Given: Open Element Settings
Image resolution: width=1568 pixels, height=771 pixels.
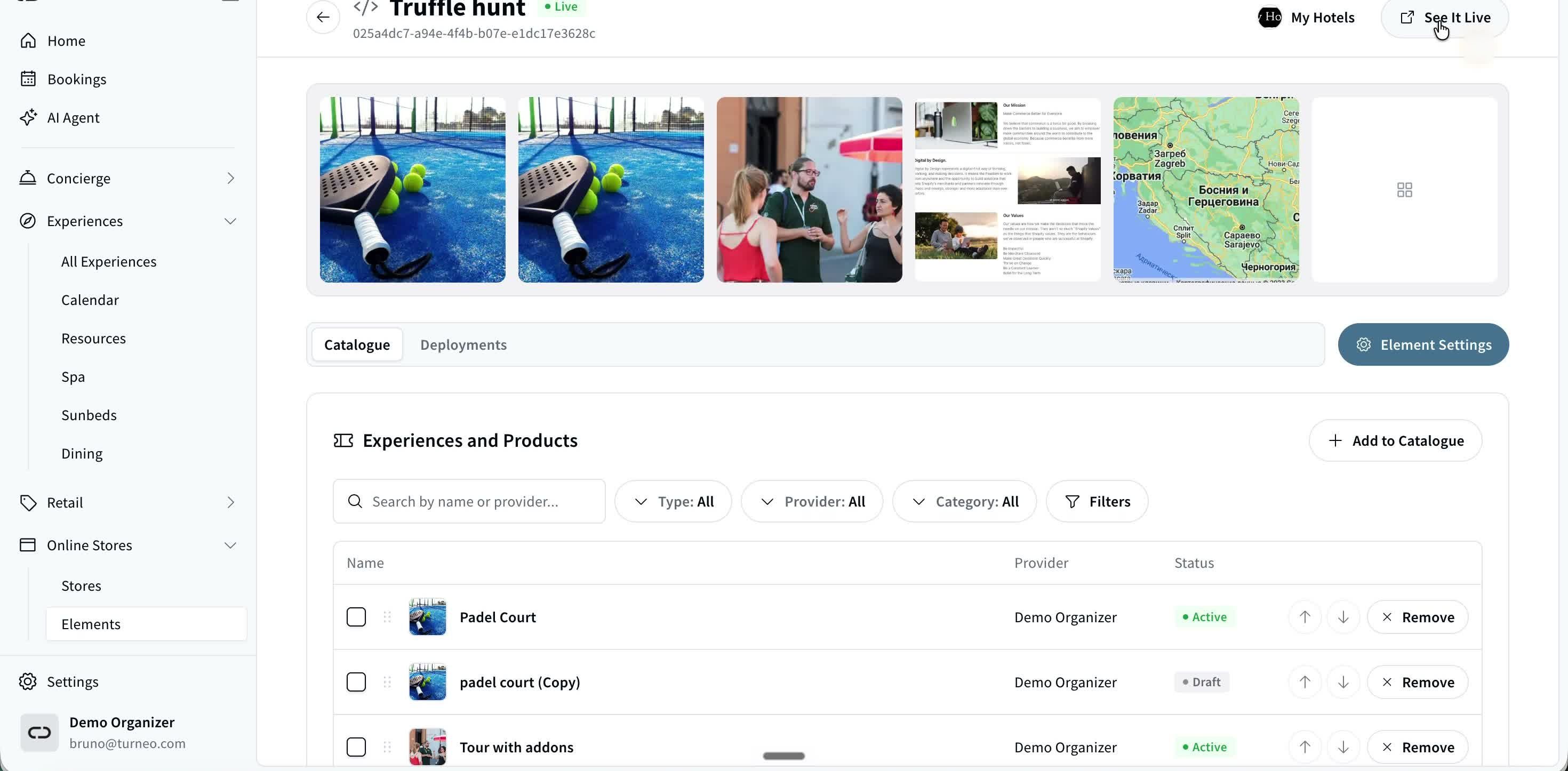Looking at the screenshot, I should [1423, 344].
